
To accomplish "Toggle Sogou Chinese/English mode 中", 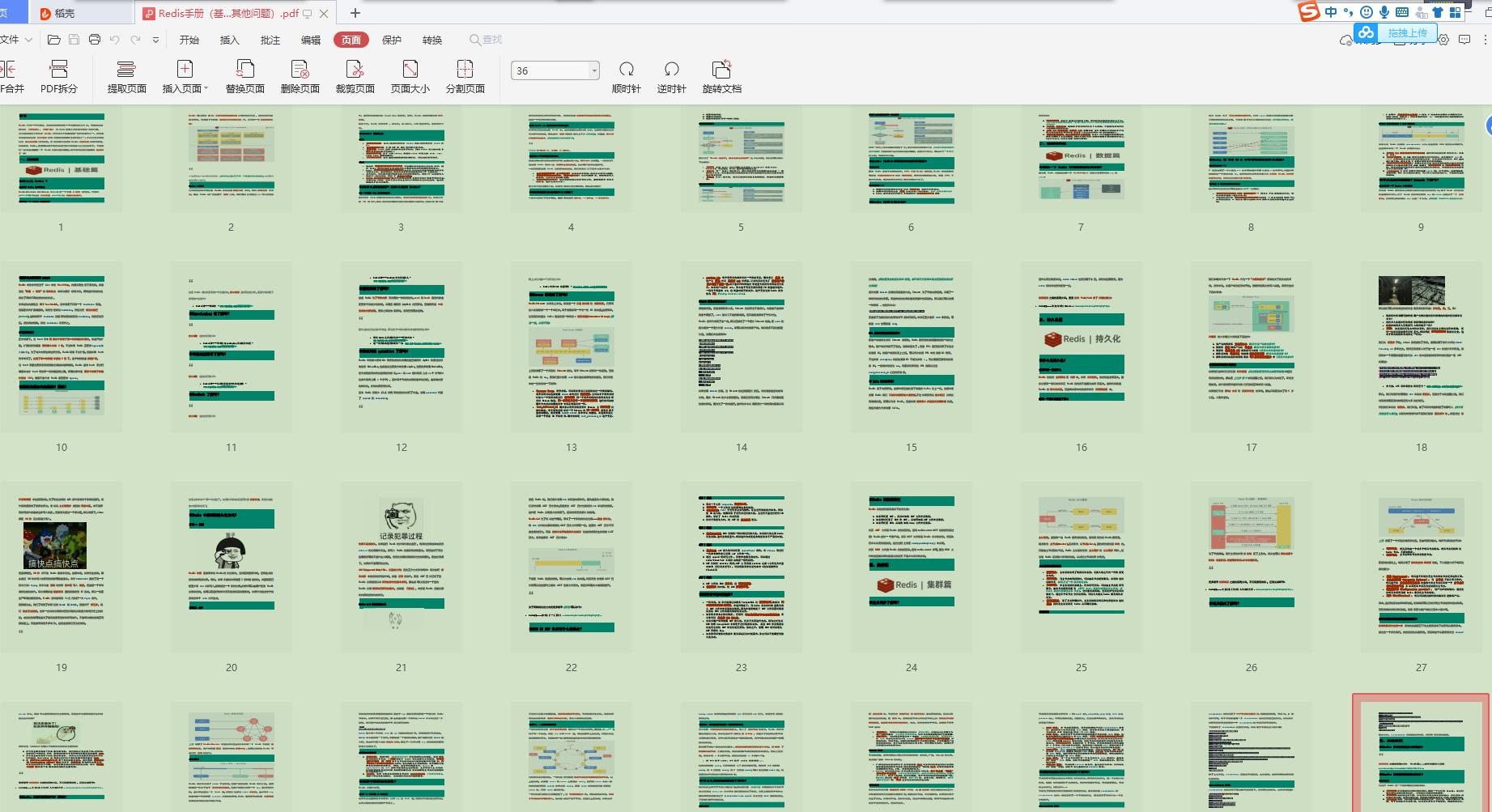I will [x=1332, y=12].
